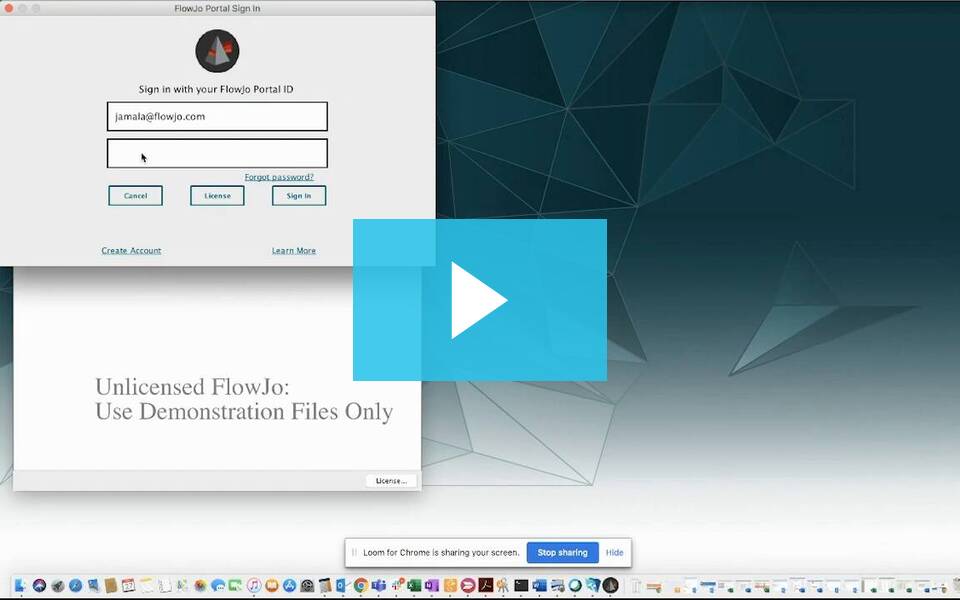Stop sharing the screen via Loom
This screenshot has height=600, width=960.
pos(562,552)
